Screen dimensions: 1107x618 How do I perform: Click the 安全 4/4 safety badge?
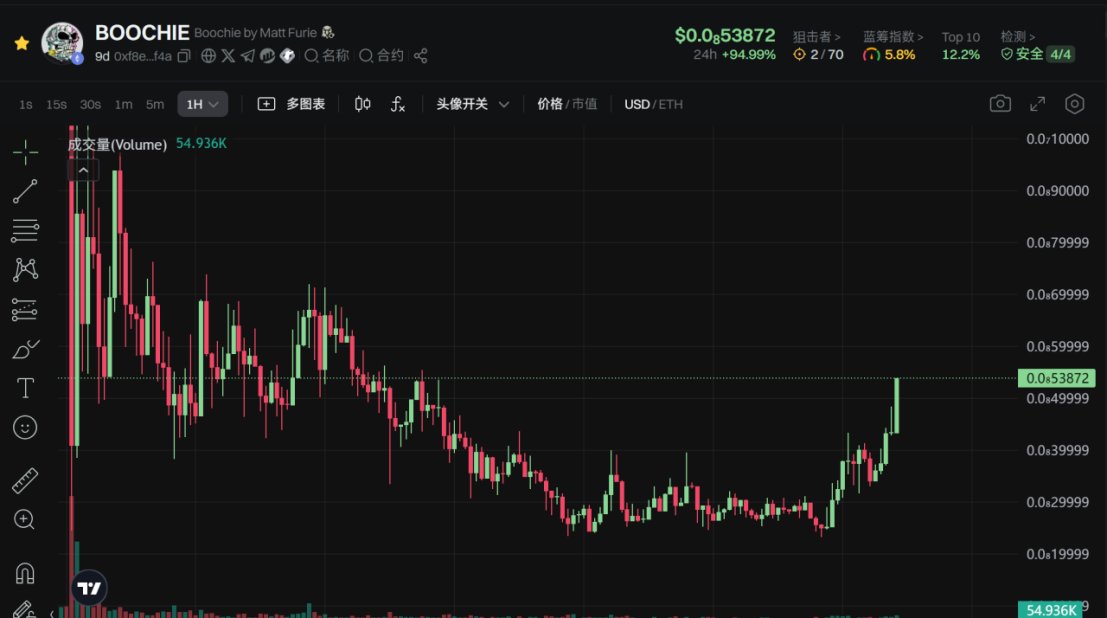(1038, 54)
